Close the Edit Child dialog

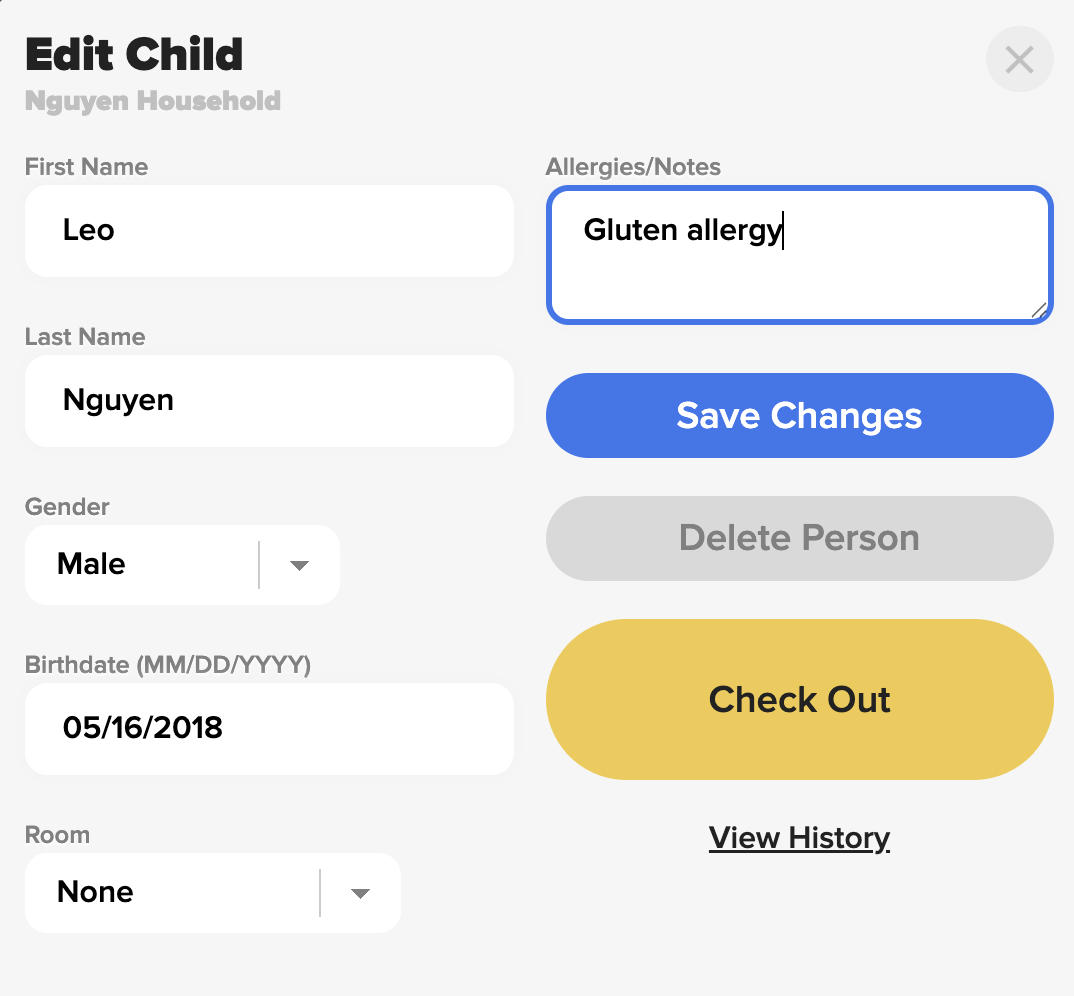coord(1019,60)
